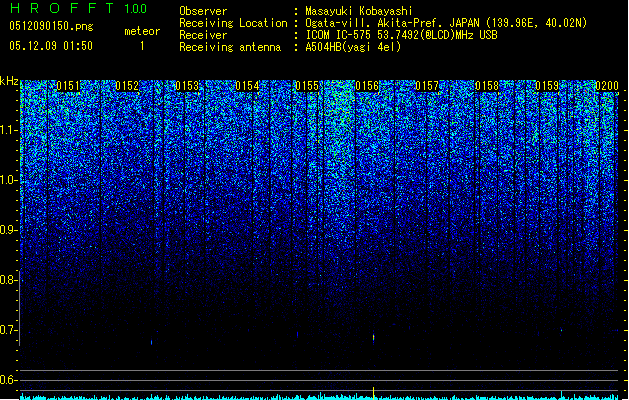
Task: Click the A504HB(yagi 4el) antenna text
Action: (353, 47)
